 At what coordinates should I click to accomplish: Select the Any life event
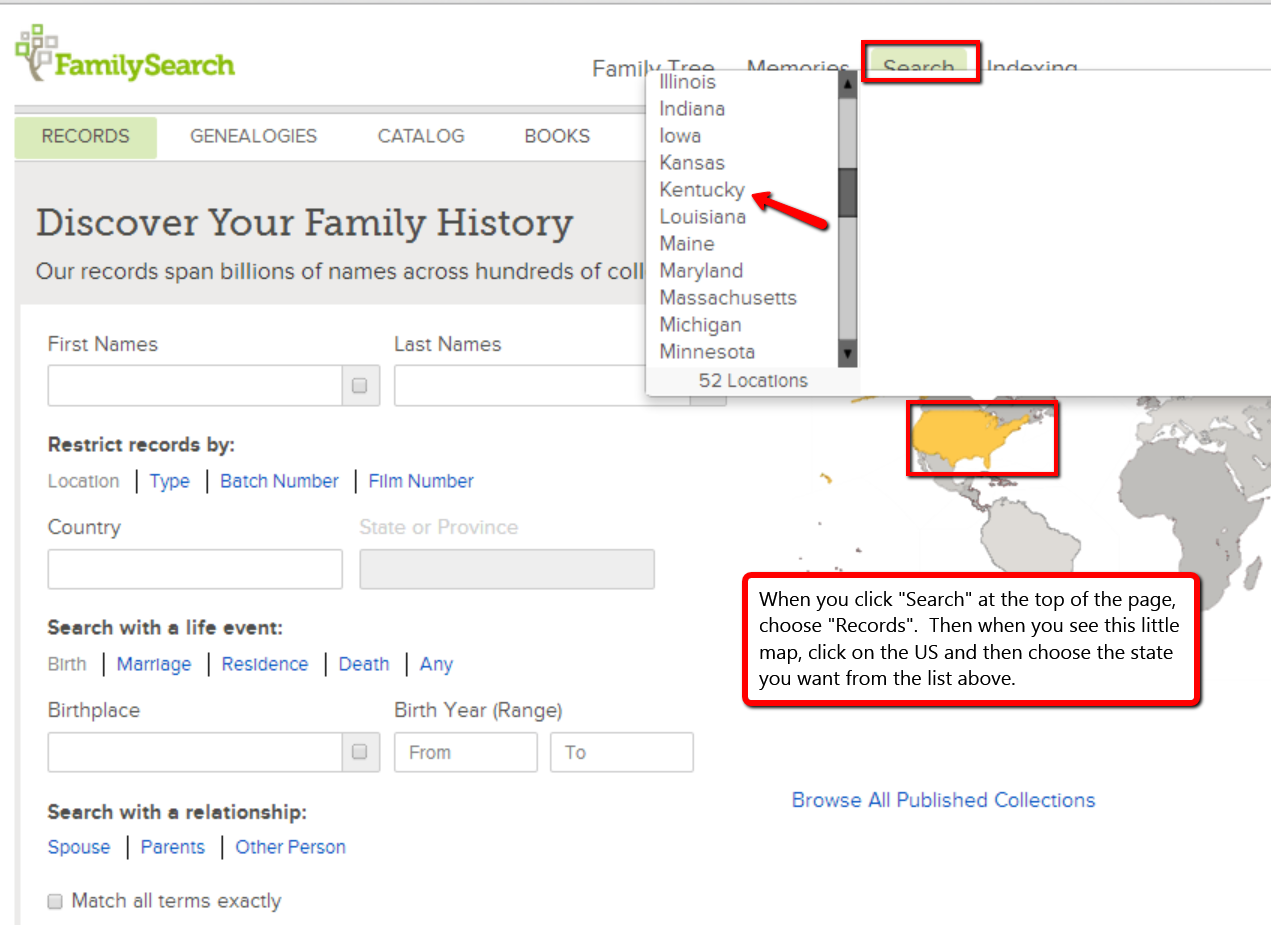(436, 664)
